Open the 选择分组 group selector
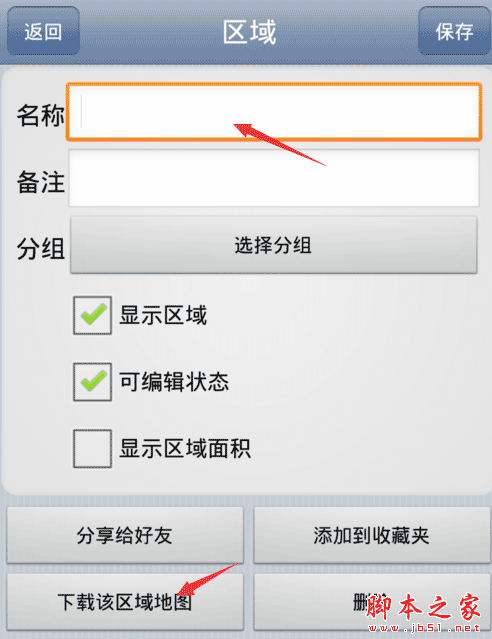The image size is (492, 639). coord(274,245)
